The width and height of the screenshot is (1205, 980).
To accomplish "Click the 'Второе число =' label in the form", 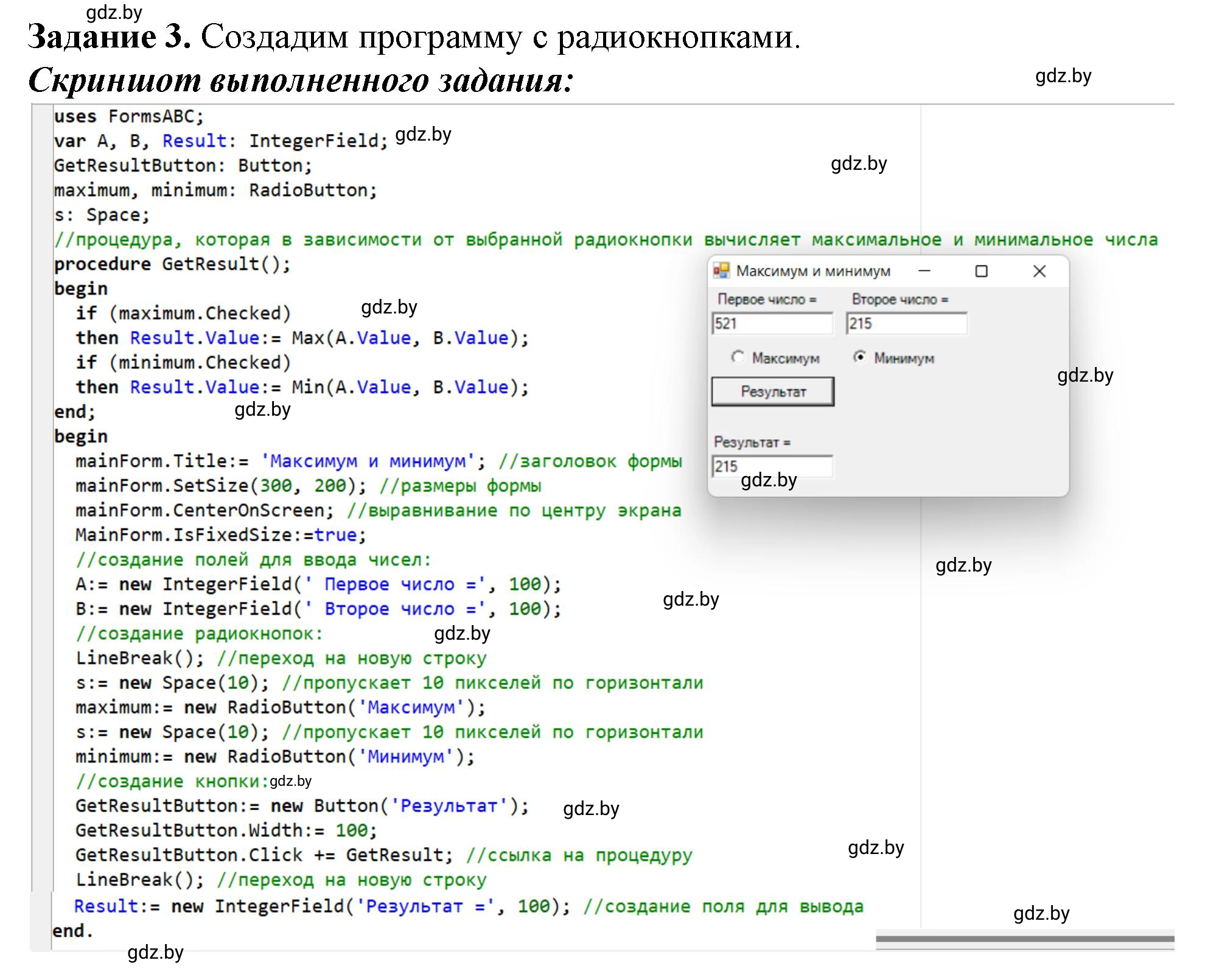I will (x=899, y=299).
